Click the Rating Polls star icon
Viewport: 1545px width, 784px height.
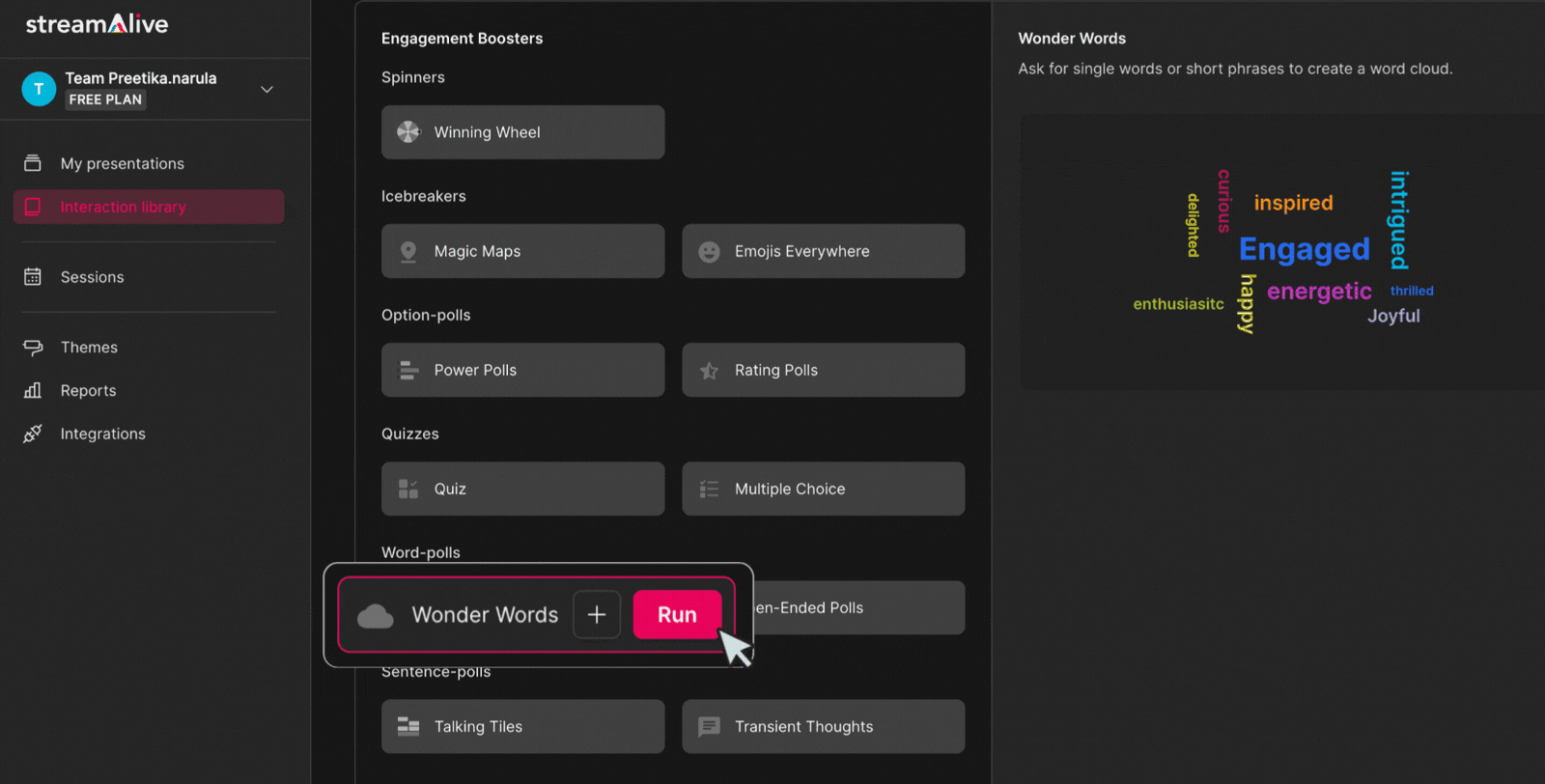click(x=709, y=370)
